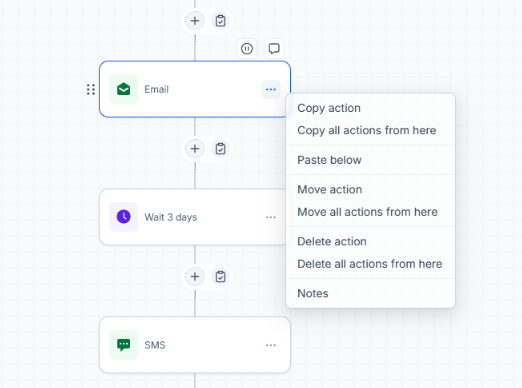
Task: Select the Email action card label
Action: [x=156, y=89]
